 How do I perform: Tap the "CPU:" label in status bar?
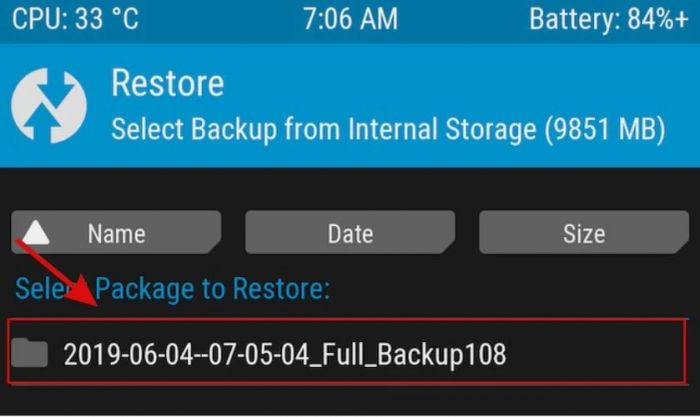pyautogui.click(x=39, y=19)
